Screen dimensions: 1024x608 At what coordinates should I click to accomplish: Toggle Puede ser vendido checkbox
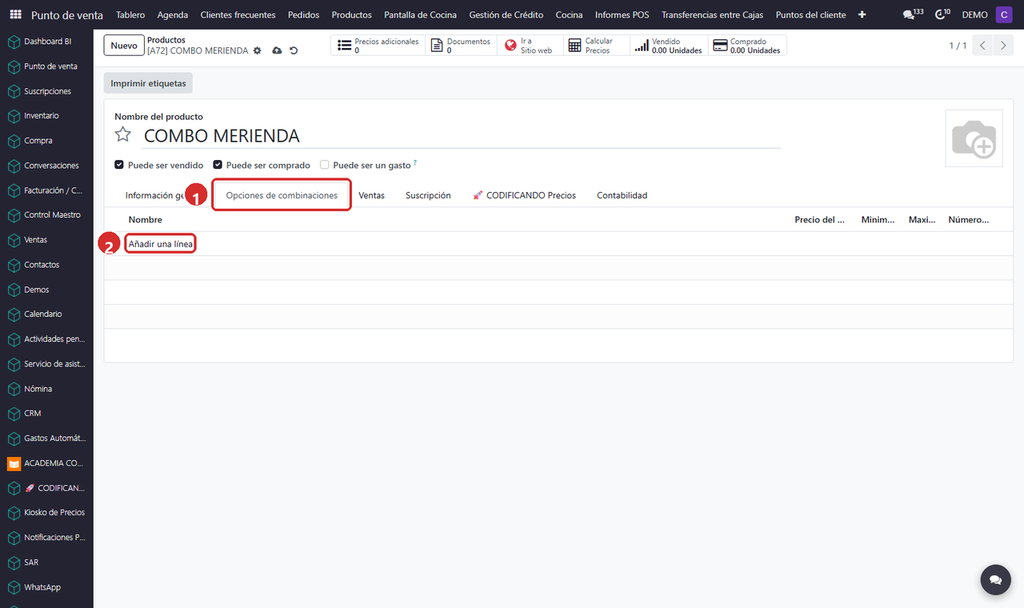119,165
